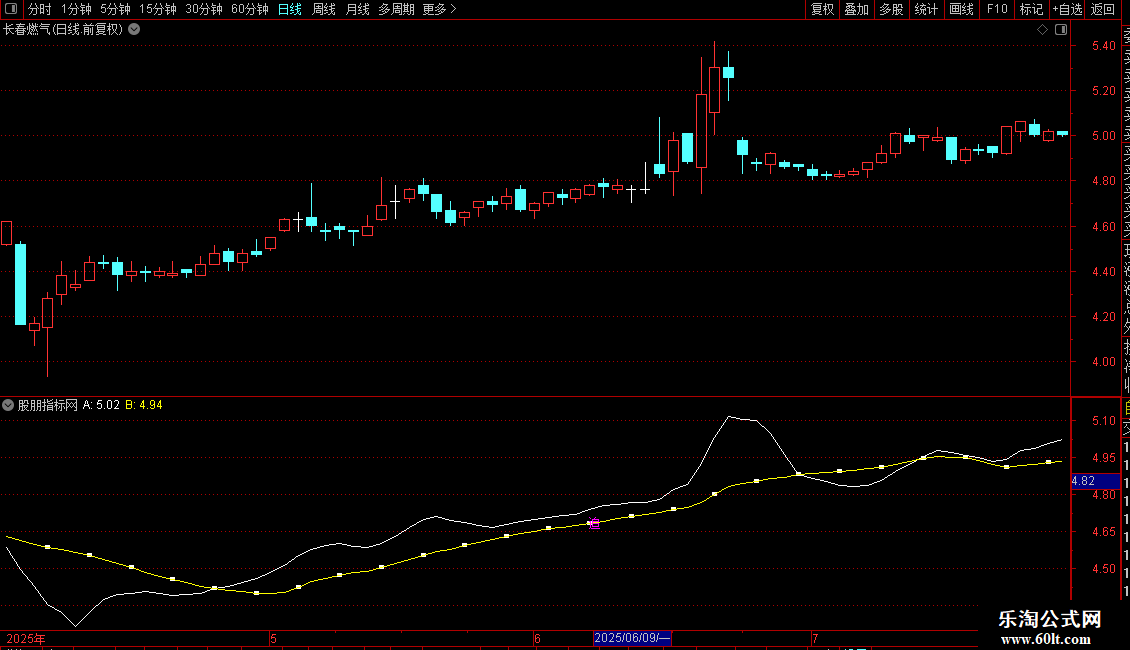The width and height of the screenshot is (1130, 650).
Task: Click the 统计 statistics button
Action: coord(926,9)
